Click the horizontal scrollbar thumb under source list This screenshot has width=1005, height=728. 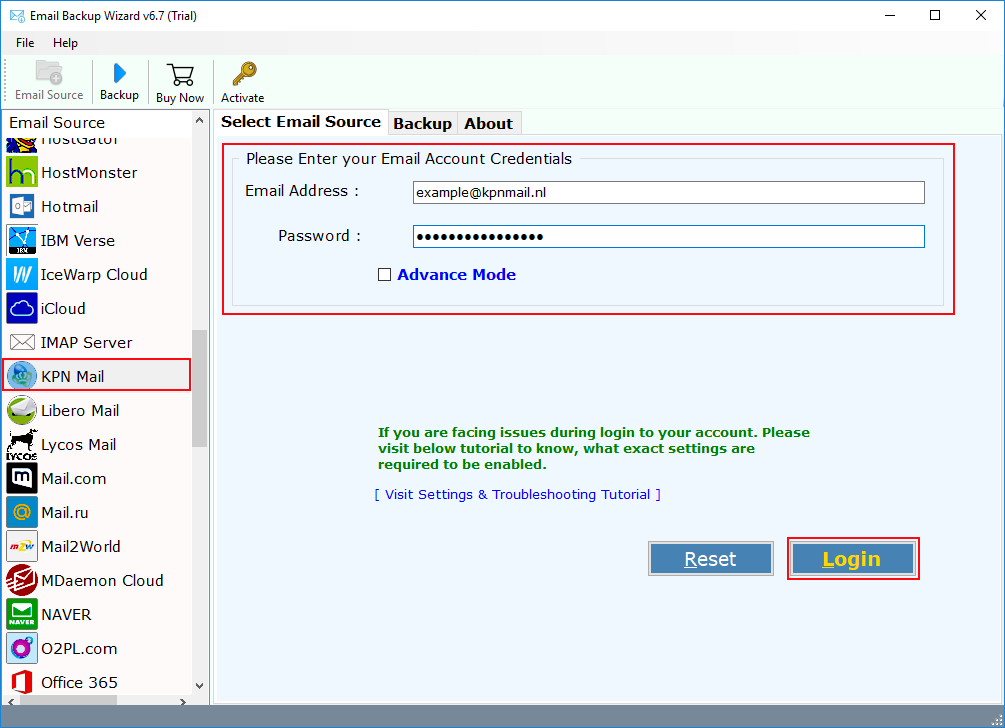click(69, 702)
